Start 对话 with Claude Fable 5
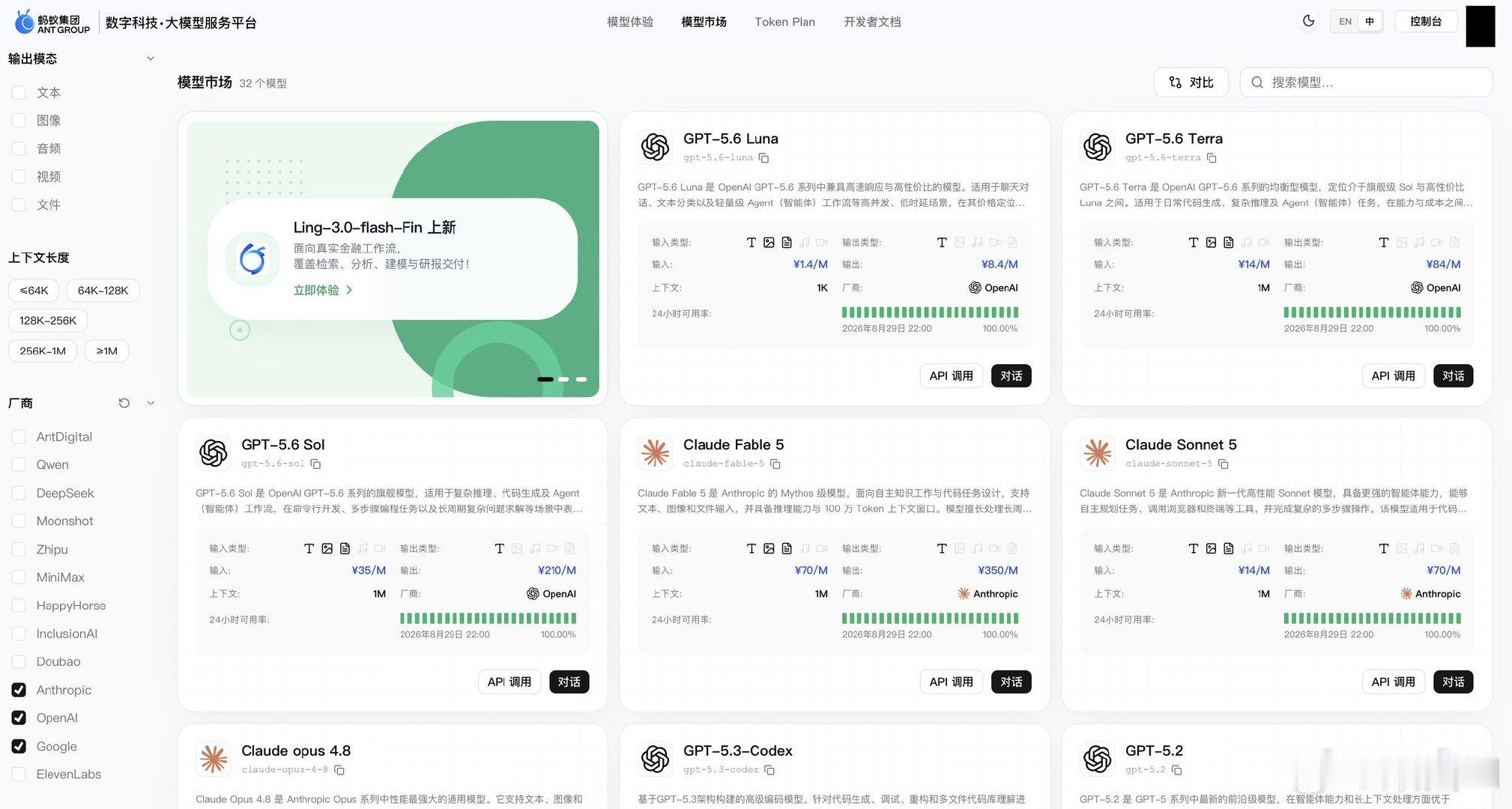Image resolution: width=1512 pixels, height=809 pixels. click(1011, 682)
